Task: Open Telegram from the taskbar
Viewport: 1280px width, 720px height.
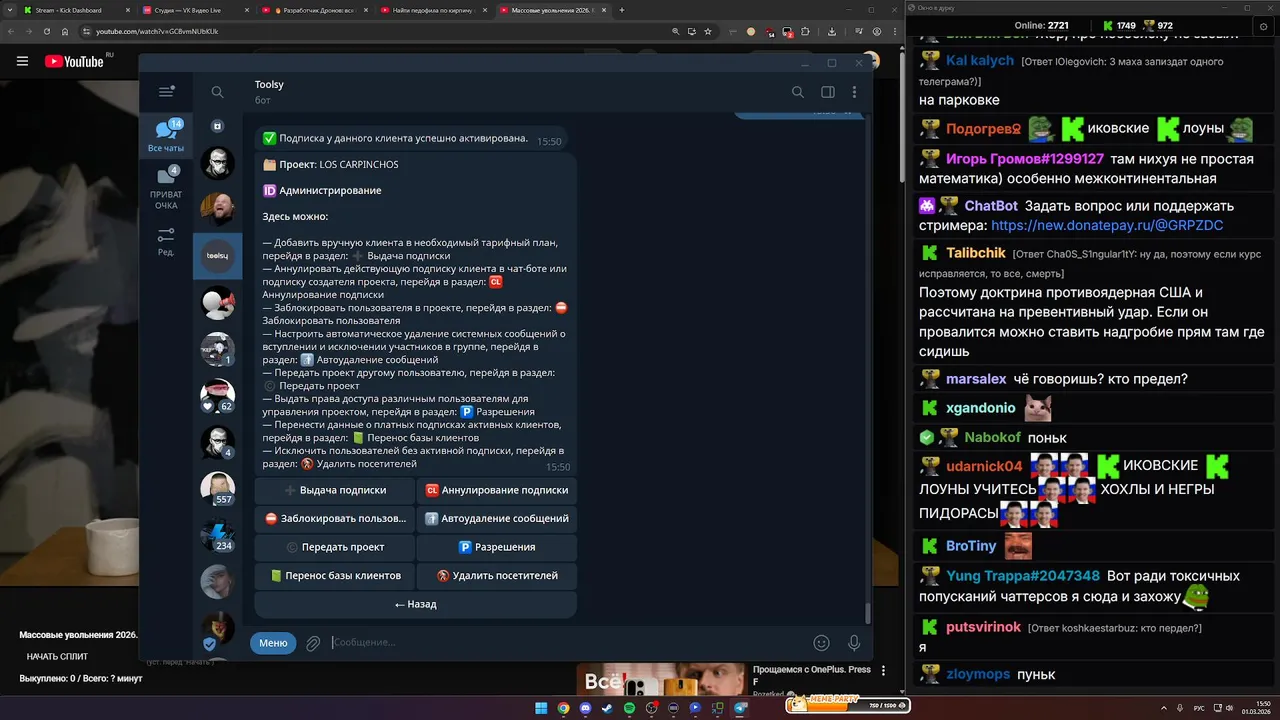Action: coord(740,708)
